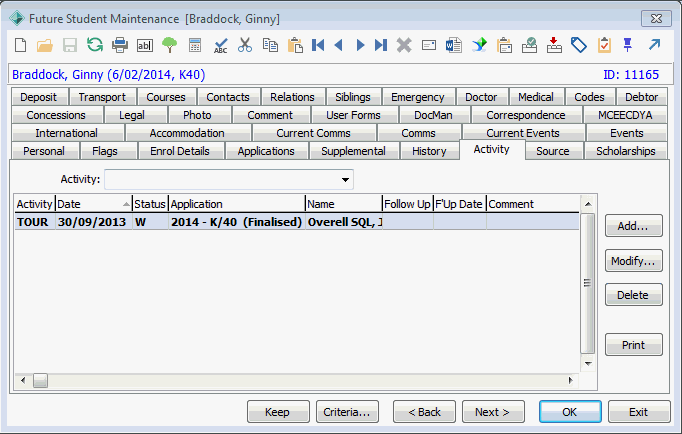Image resolution: width=682 pixels, height=434 pixels.
Task: Click the horizontal scrollbar right arrow
Action: point(571,381)
